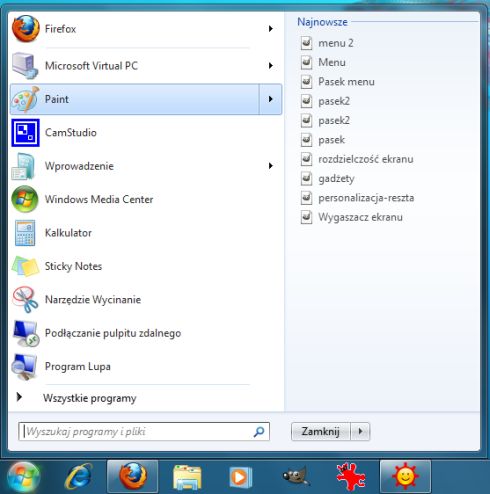Click the Kalkulator label
This screenshot has height=494, width=490.
pyautogui.click(x=68, y=233)
